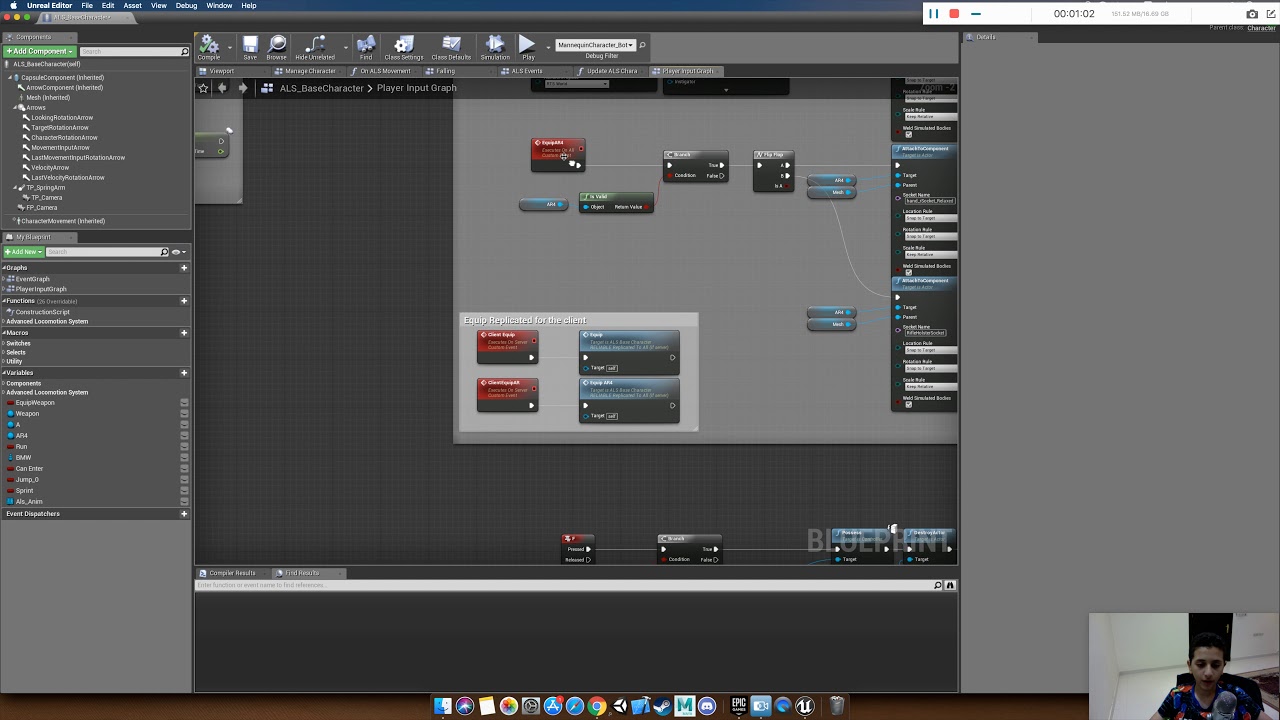Screen dimensions: 1280x720
Task: Collapse the Arrows component group
Action: [x=17, y=108]
